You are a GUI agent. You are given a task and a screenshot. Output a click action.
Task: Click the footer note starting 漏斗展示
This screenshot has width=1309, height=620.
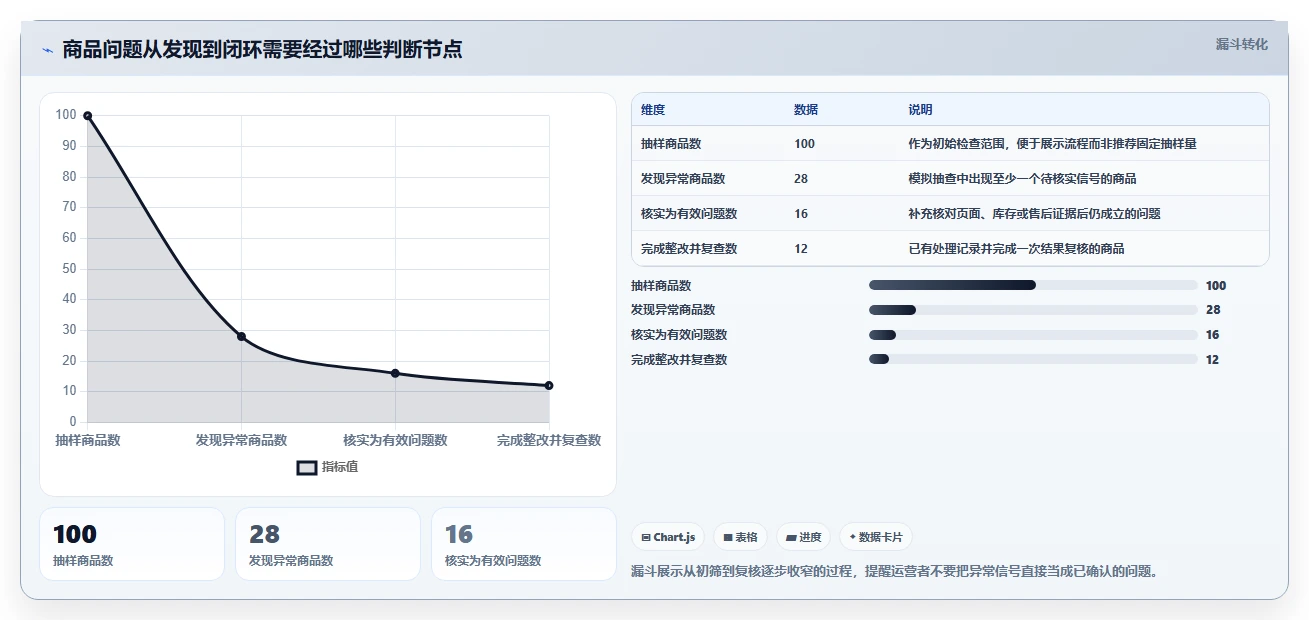click(895, 572)
